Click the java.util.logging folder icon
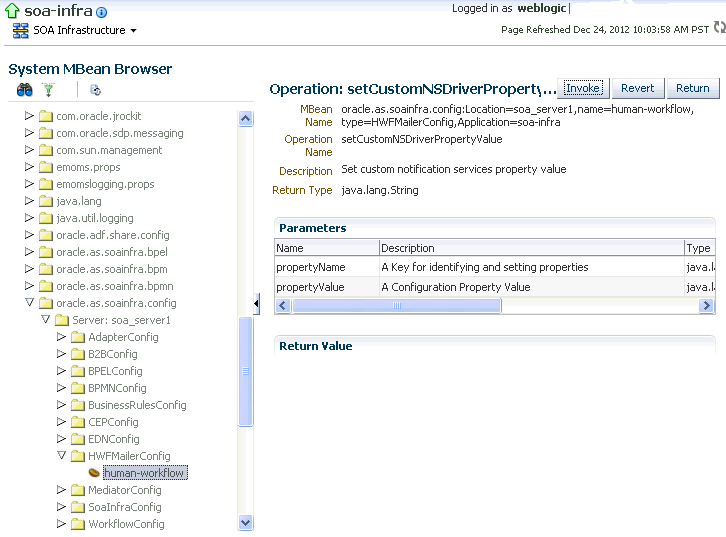The image size is (726, 537). tap(46, 218)
